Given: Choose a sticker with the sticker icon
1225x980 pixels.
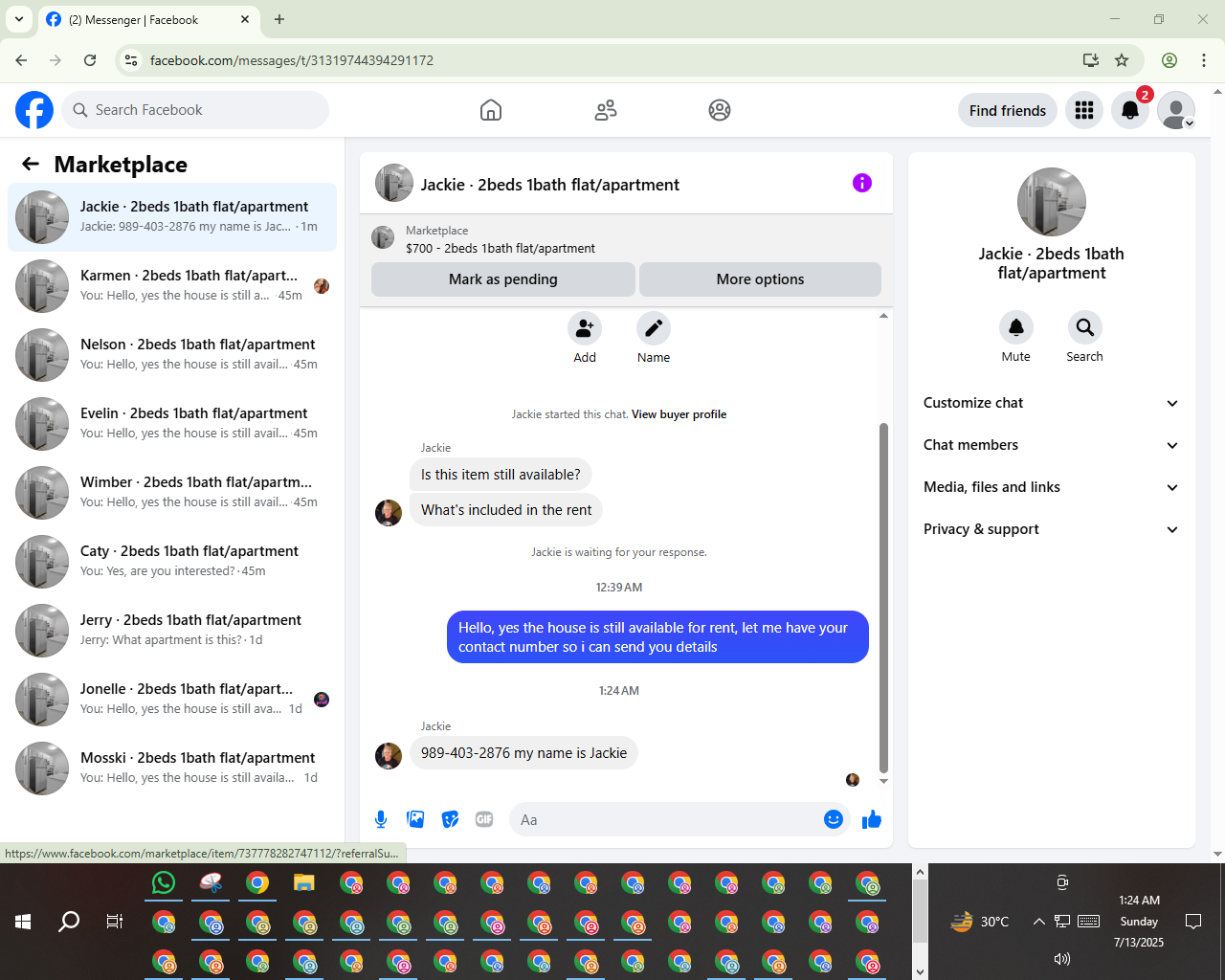Looking at the screenshot, I should pyautogui.click(x=450, y=819).
